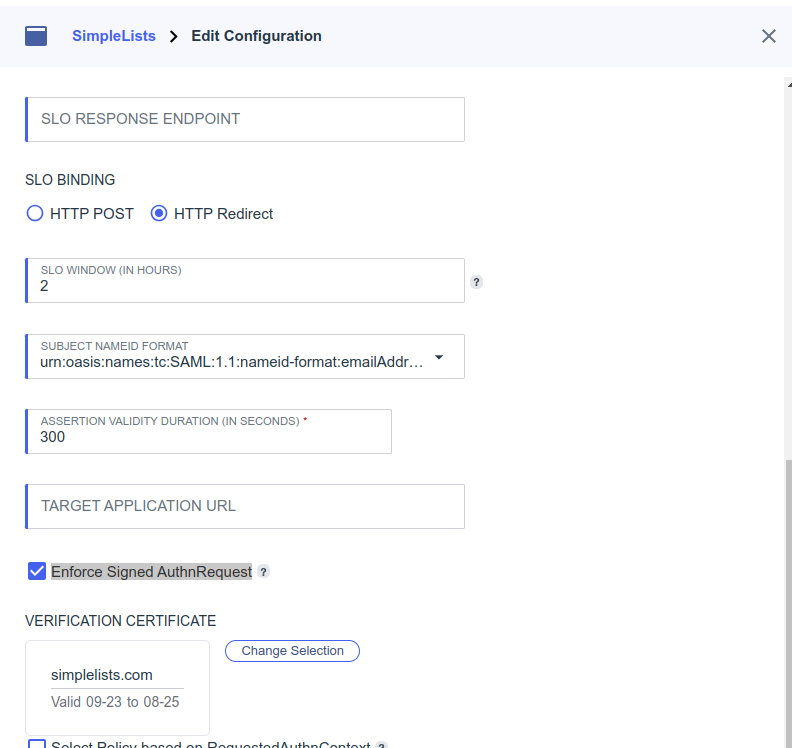Screen dimensions: 792x748
Task: Select the HTTP Redirect radio button
Action: pos(159,214)
